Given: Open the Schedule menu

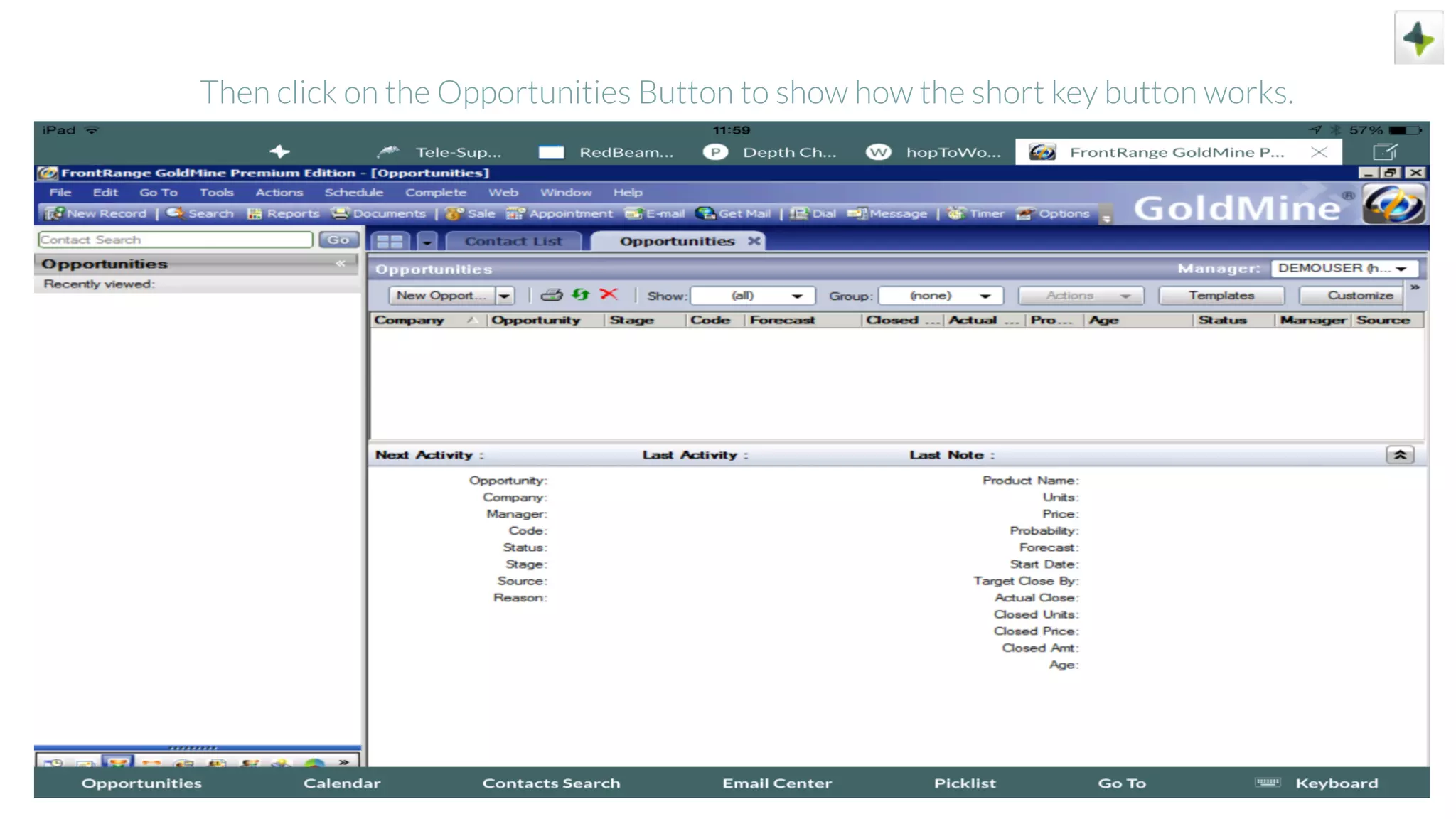Looking at the screenshot, I should [x=353, y=192].
